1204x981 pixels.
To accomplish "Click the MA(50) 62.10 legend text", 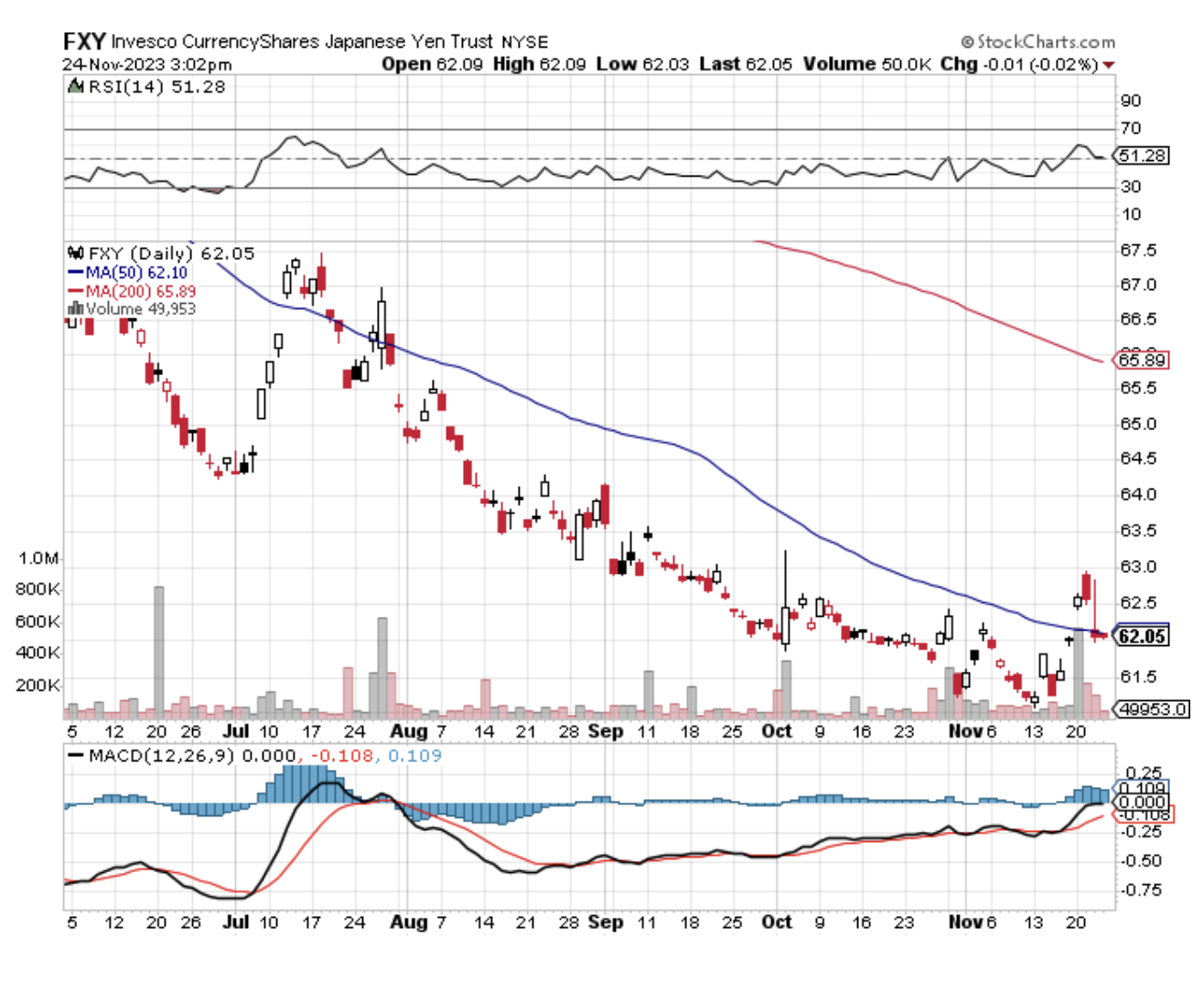I will [x=136, y=273].
